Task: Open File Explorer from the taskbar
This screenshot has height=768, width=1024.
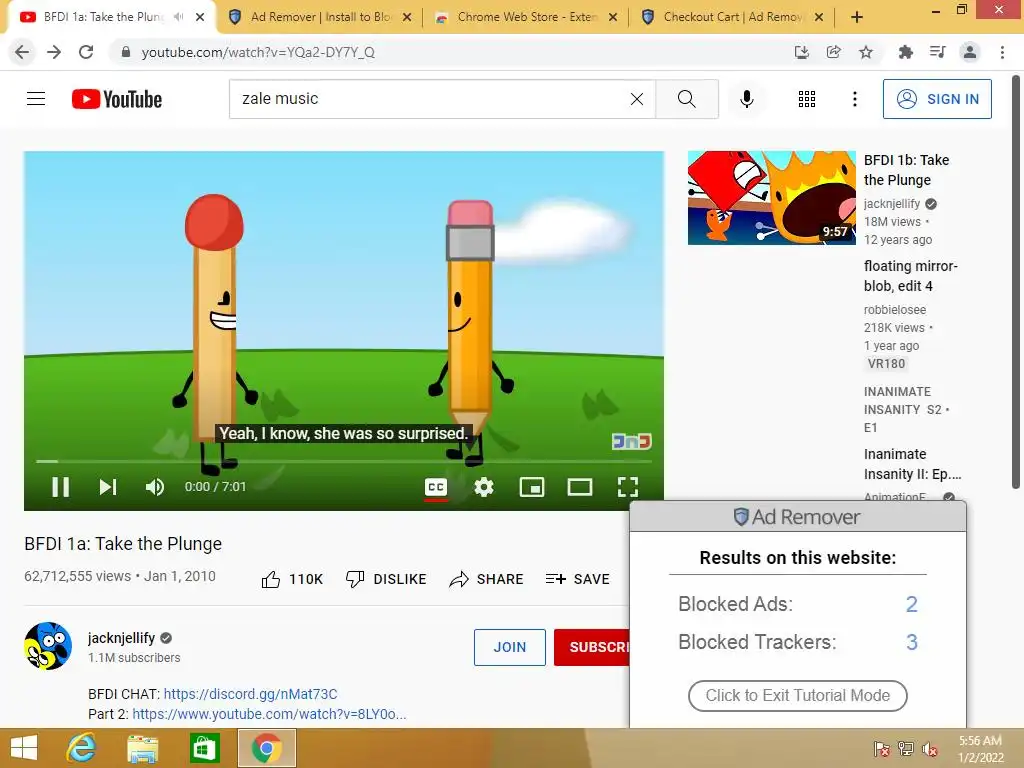Action: click(x=142, y=748)
